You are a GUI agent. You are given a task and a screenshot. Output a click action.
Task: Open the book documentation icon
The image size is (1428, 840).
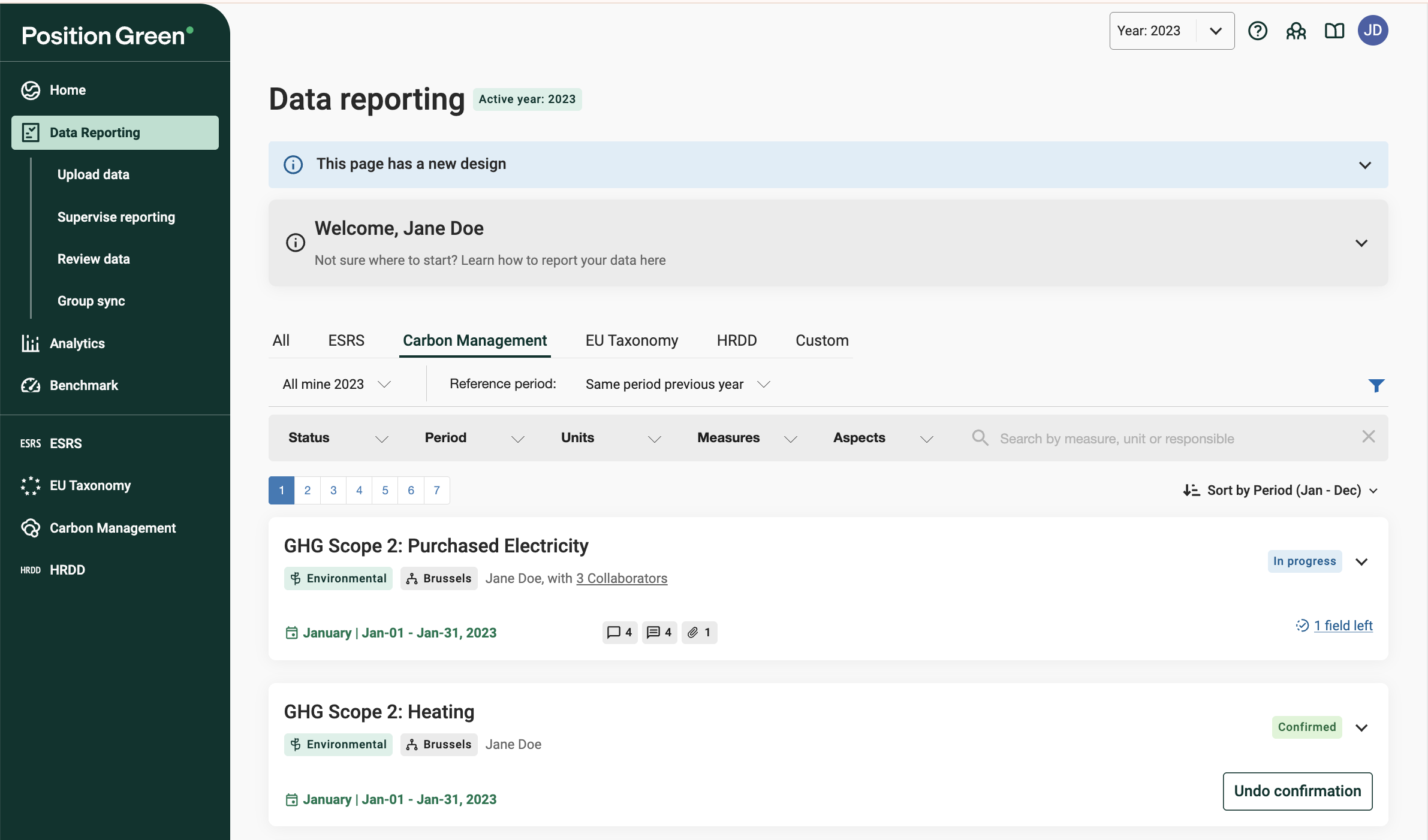click(x=1334, y=31)
